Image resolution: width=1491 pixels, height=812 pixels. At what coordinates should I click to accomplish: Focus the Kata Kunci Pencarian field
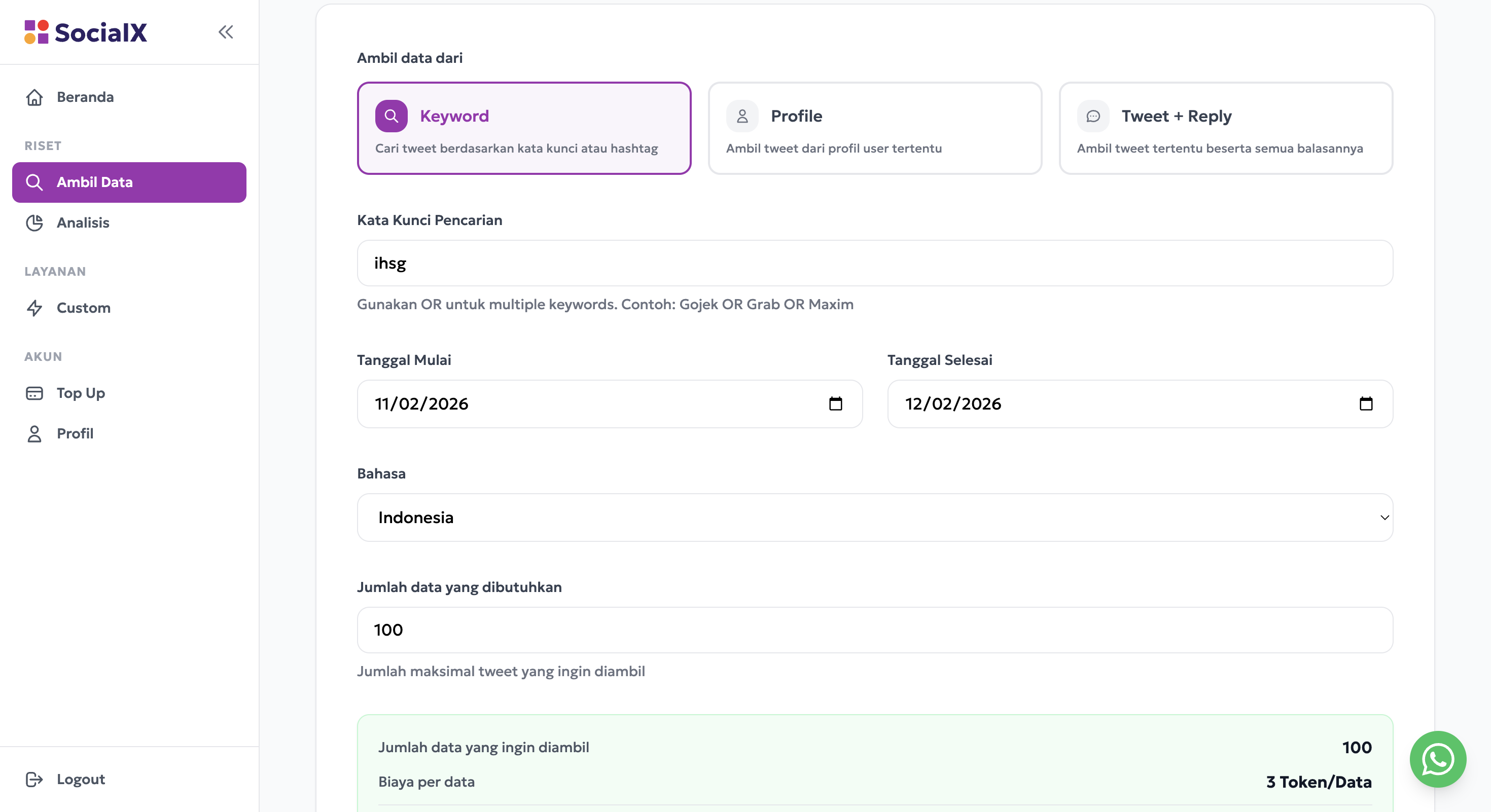(875, 263)
